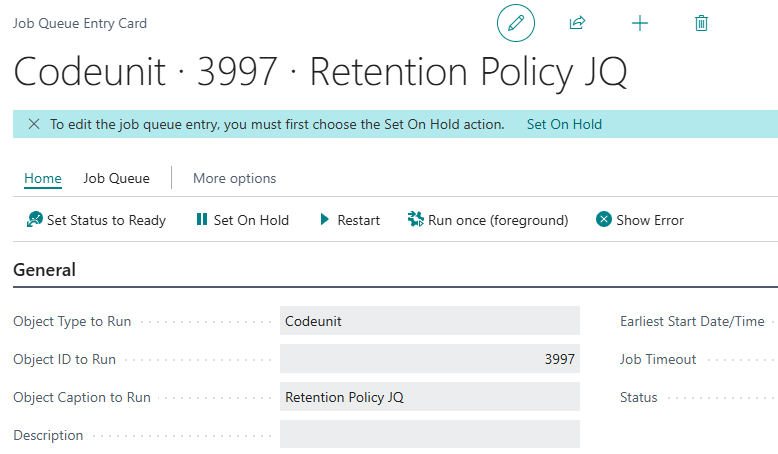Image resolution: width=778 pixels, height=454 pixels.
Task: Click Set Status to Ready icon
Action: (34, 220)
